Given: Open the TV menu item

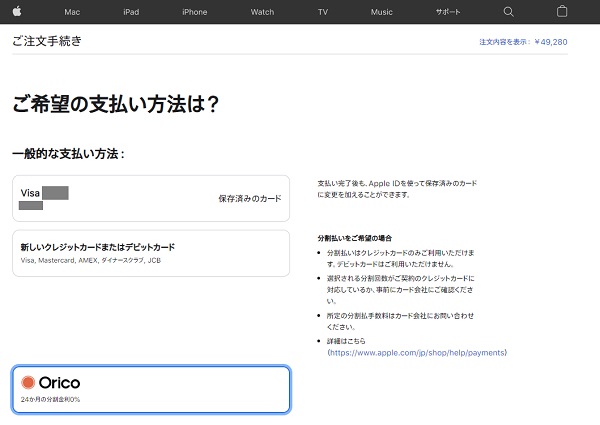Looking at the screenshot, I should click(x=323, y=12).
